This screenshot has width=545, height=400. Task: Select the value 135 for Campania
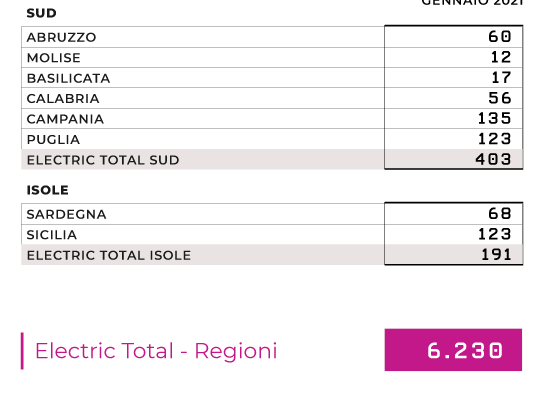494,119
